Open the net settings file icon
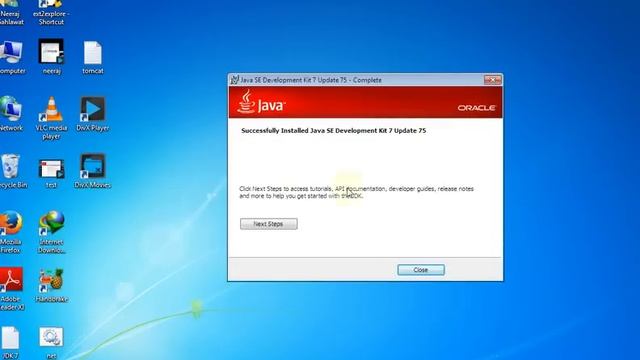640x360 pixels. [x=51, y=342]
